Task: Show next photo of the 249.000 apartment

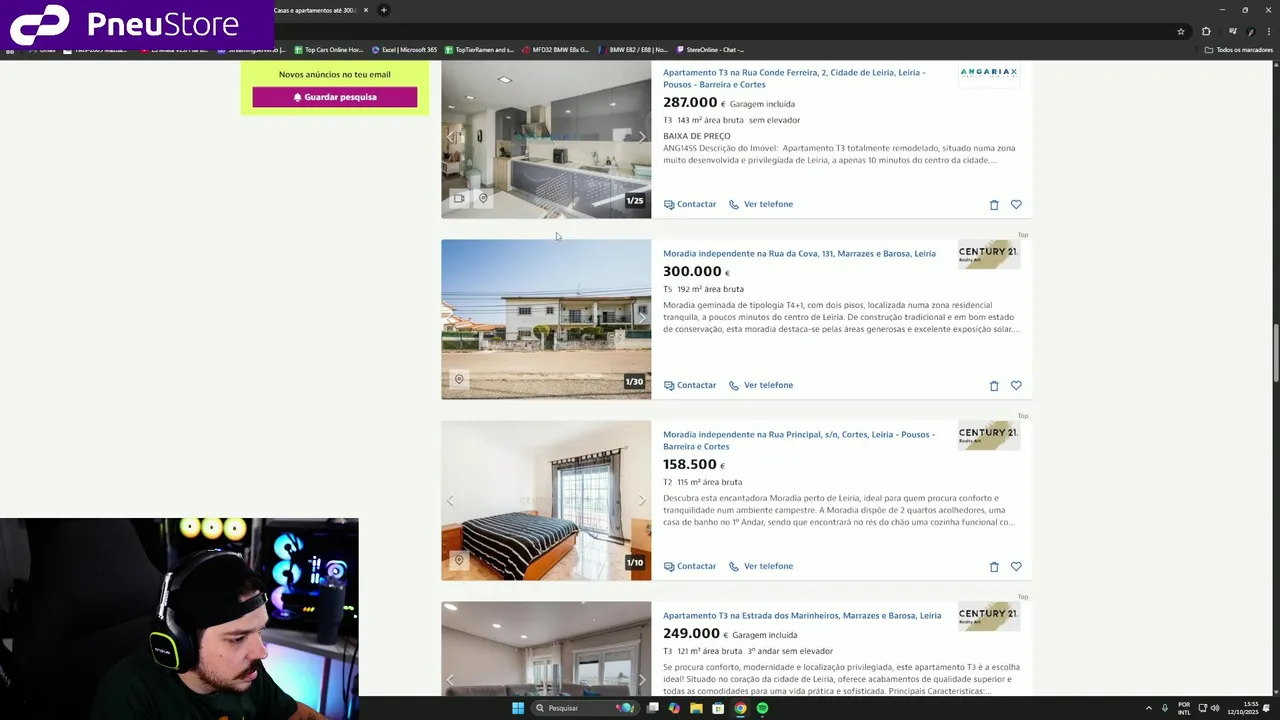Action: point(642,680)
